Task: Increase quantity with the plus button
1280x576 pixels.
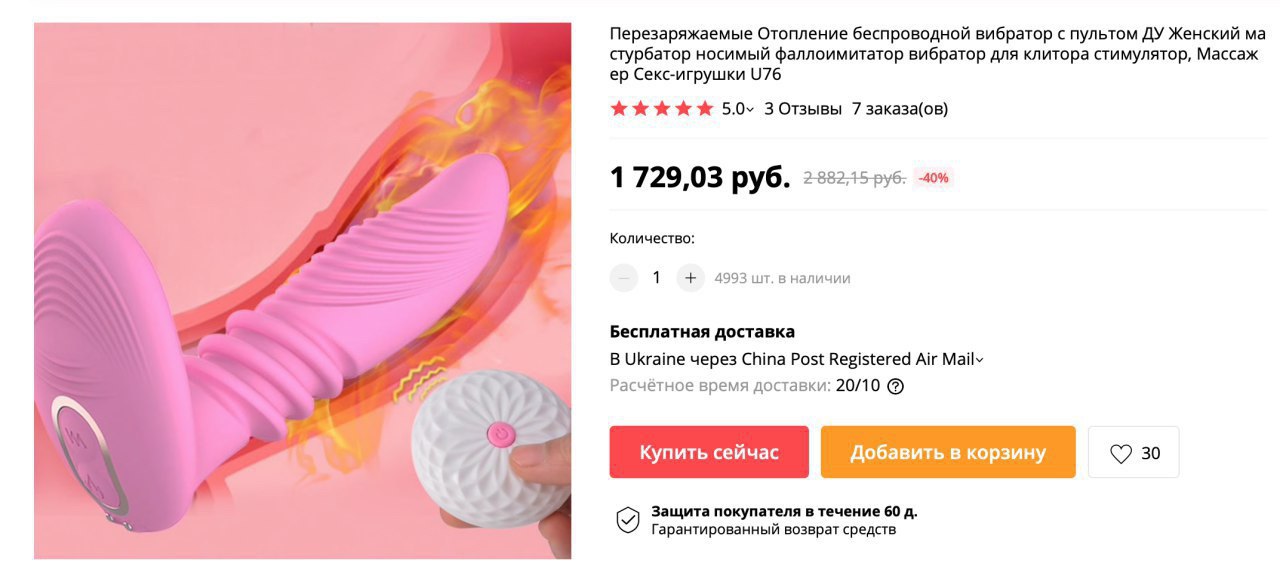Action: click(690, 278)
